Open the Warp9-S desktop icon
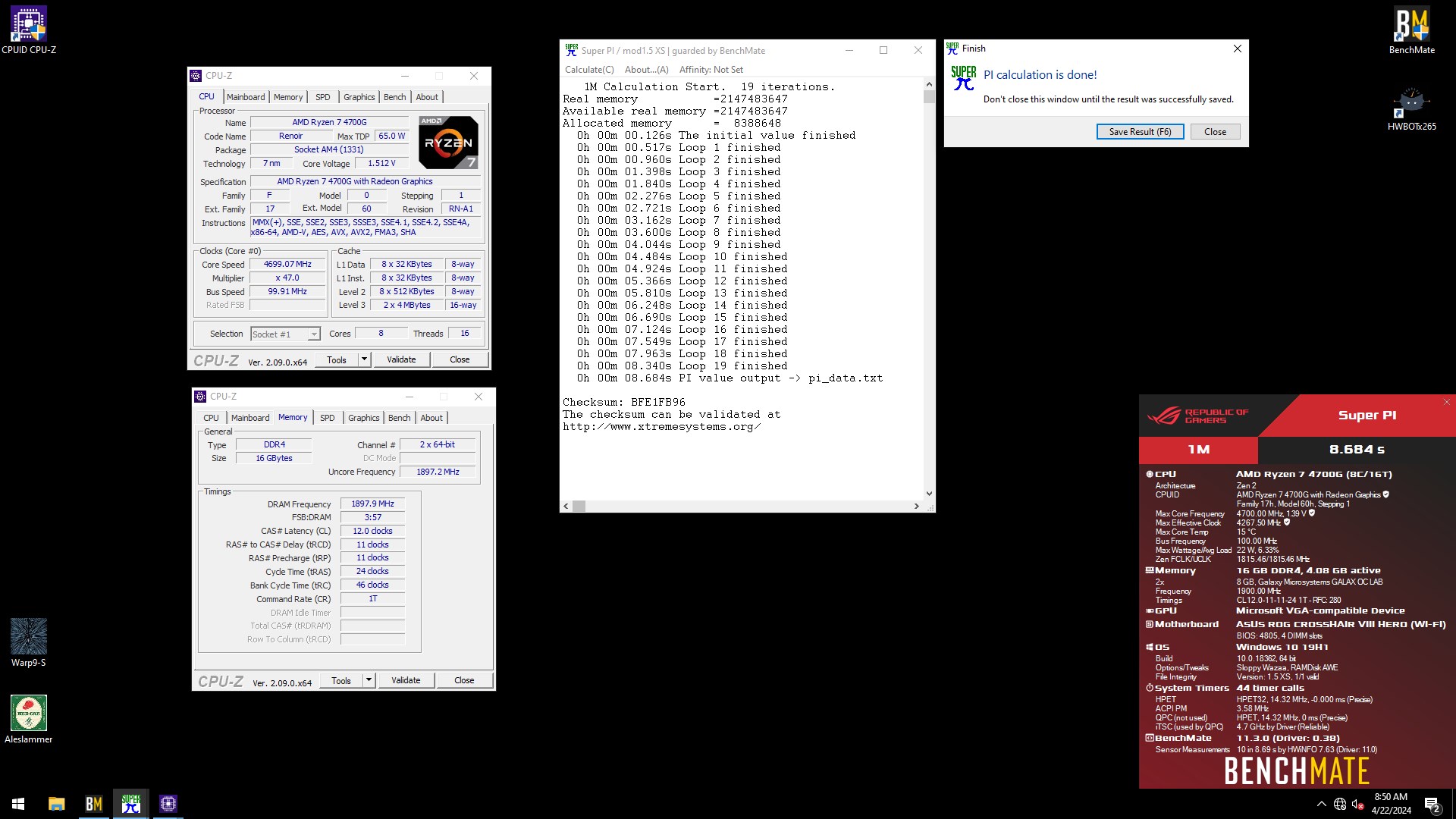This screenshot has height=819, width=1456. 29,643
